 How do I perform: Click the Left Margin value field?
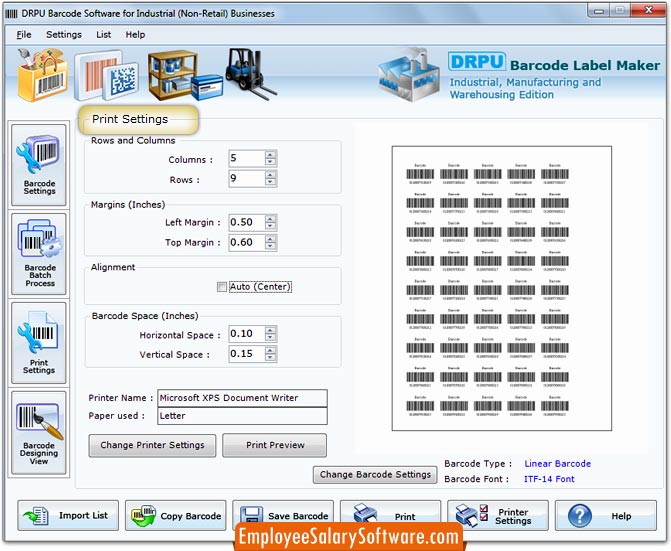(247, 222)
